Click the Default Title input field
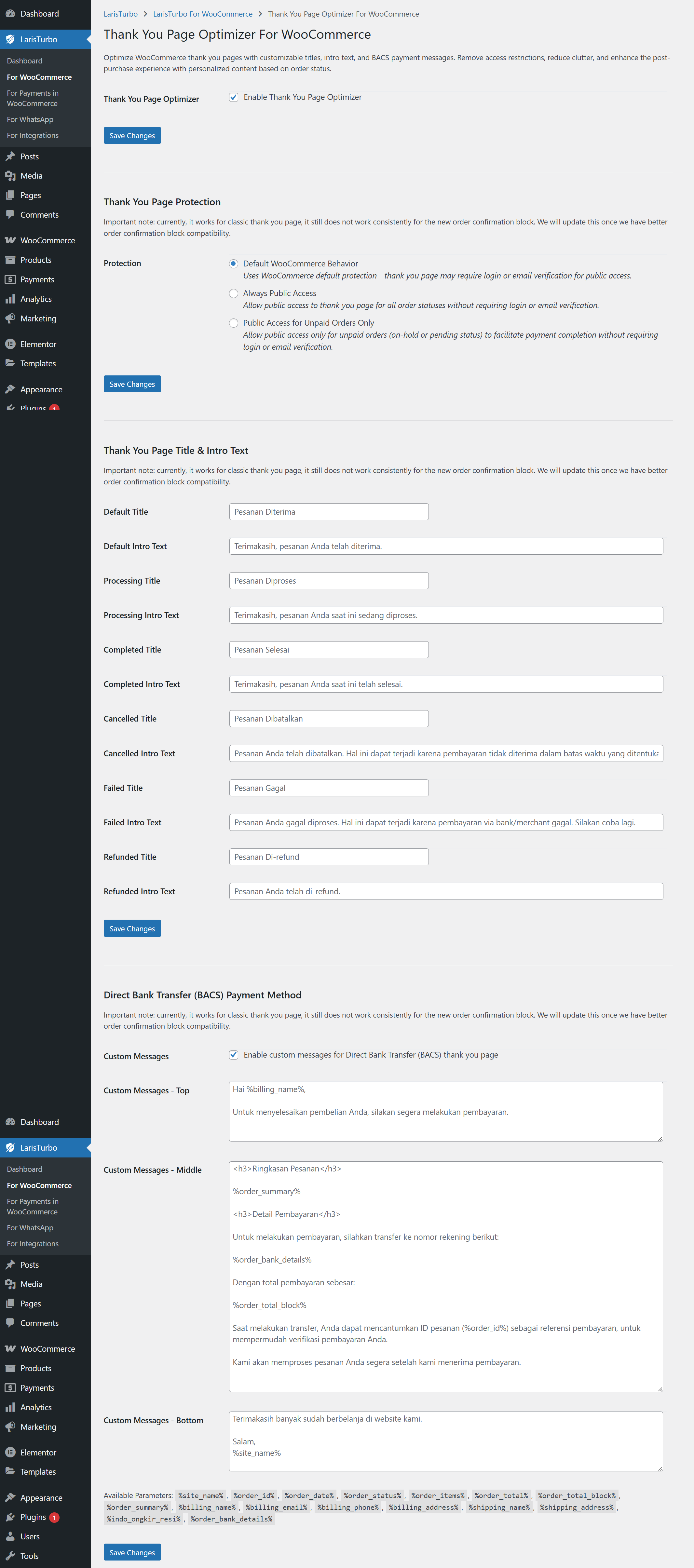The image size is (694, 1568). pos(329,512)
